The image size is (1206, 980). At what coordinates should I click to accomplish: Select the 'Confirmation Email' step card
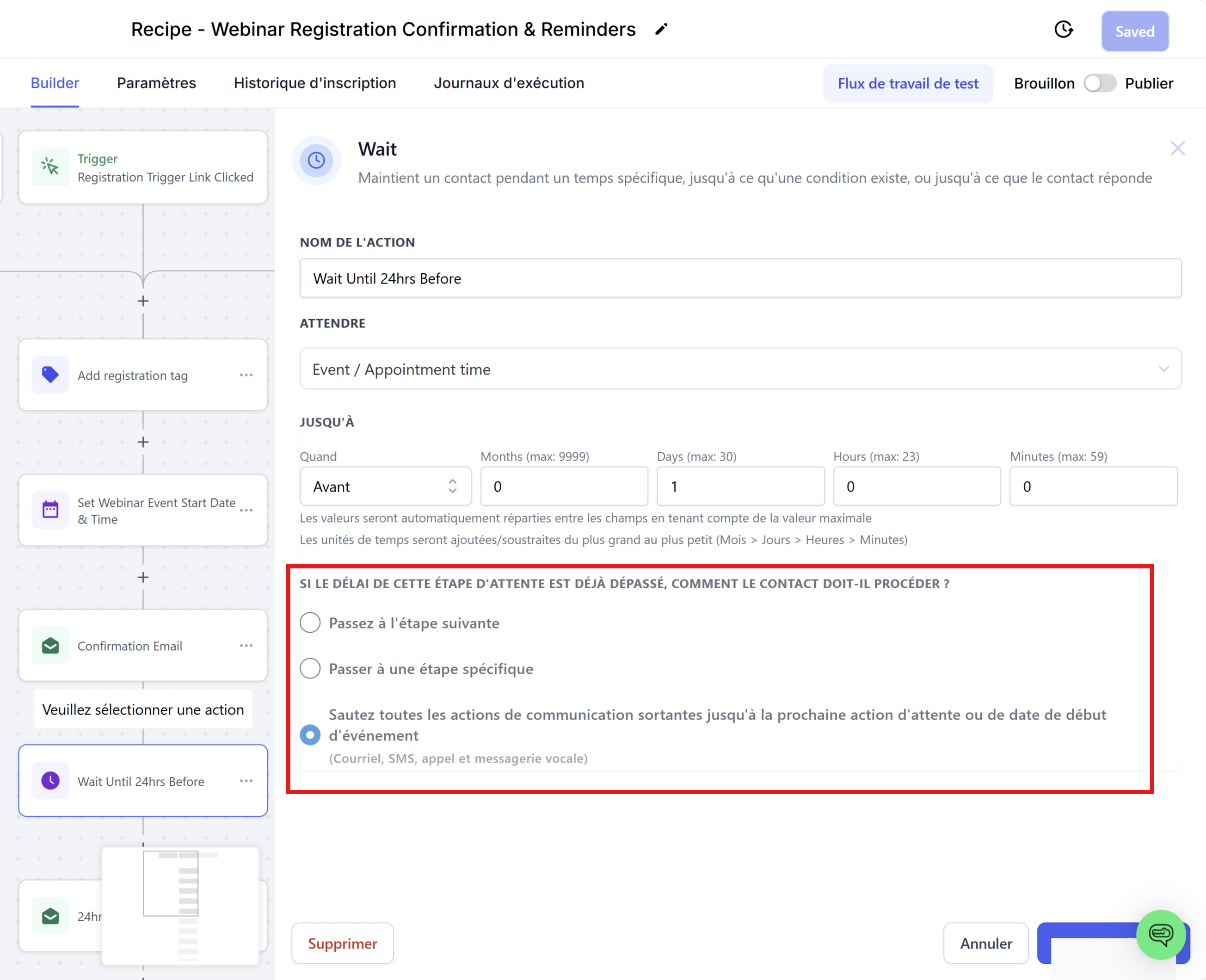143,645
